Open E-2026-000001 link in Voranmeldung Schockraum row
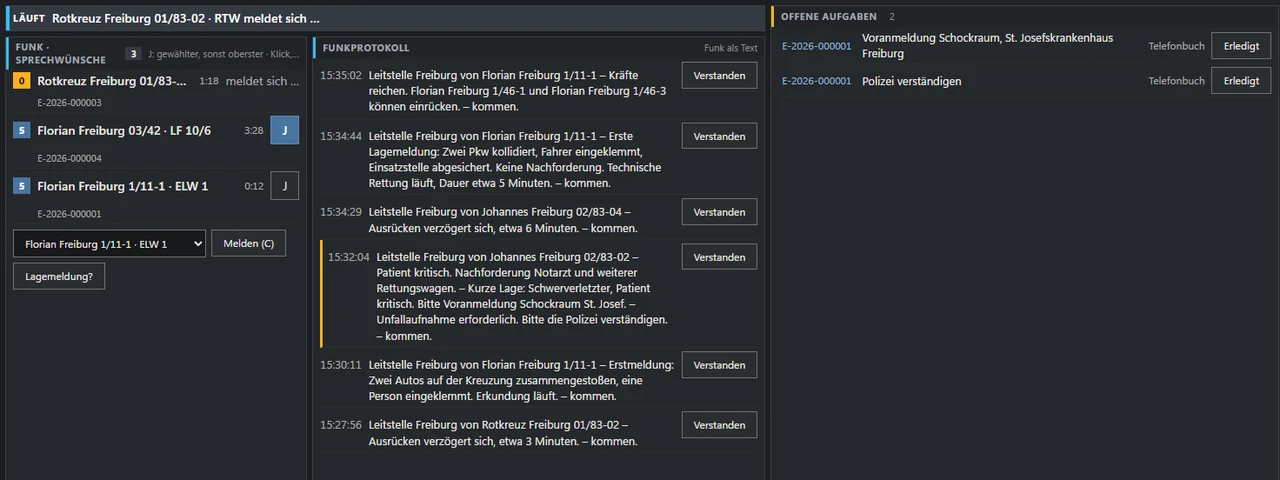This screenshot has height=480, width=1280. pos(816,46)
